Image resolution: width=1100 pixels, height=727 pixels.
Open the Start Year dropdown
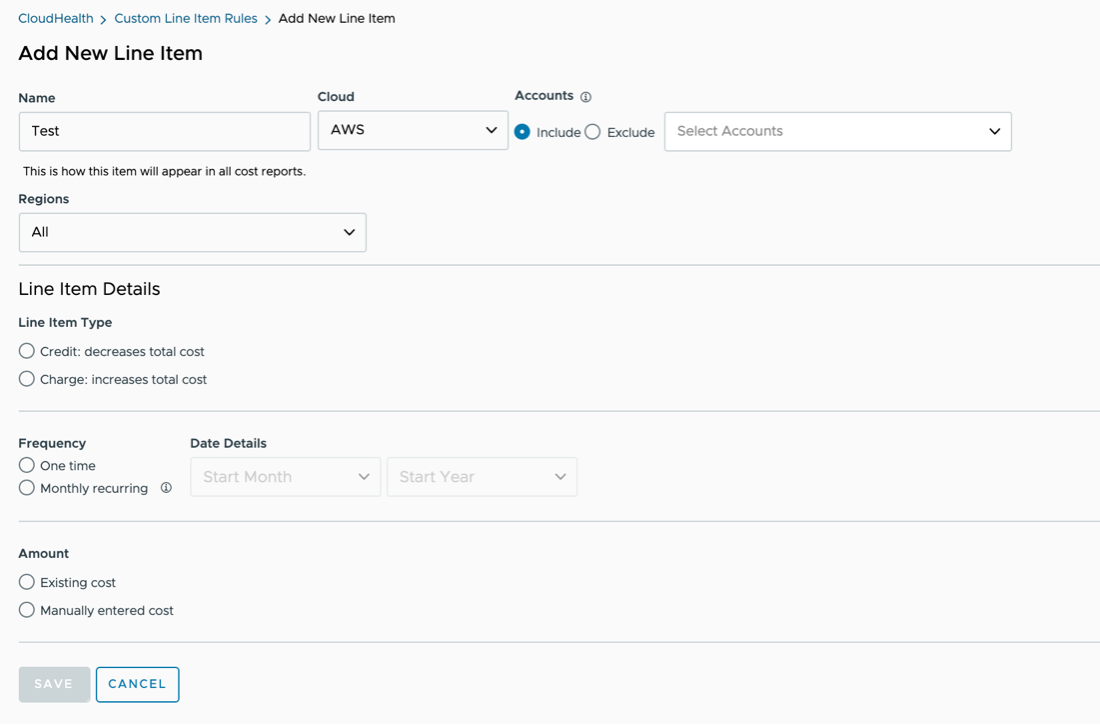click(x=481, y=477)
